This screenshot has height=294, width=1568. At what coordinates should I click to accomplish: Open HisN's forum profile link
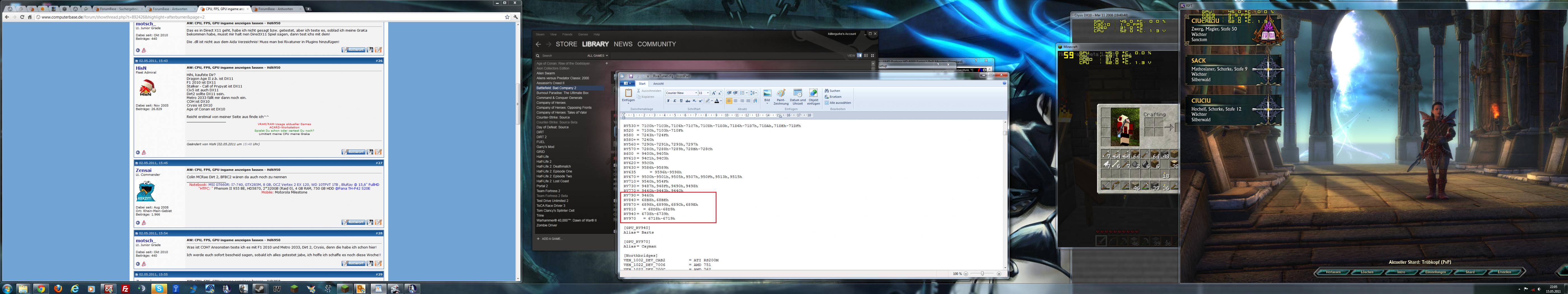point(141,68)
